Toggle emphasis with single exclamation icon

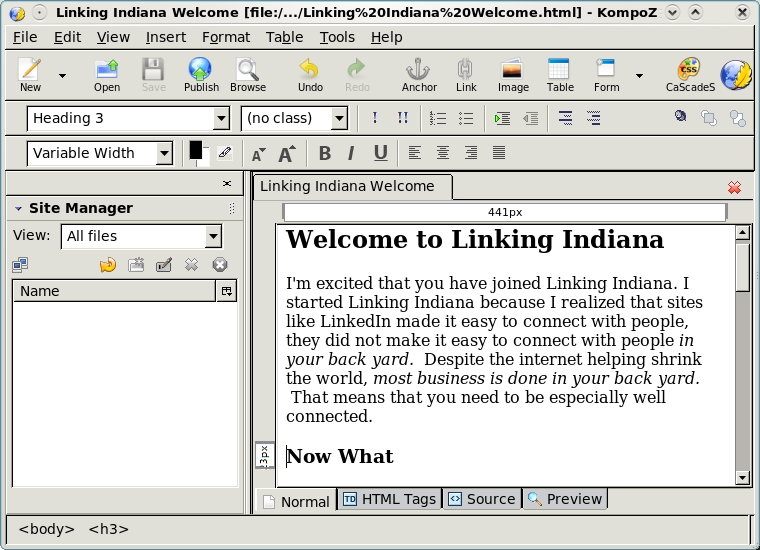coord(375,118)
